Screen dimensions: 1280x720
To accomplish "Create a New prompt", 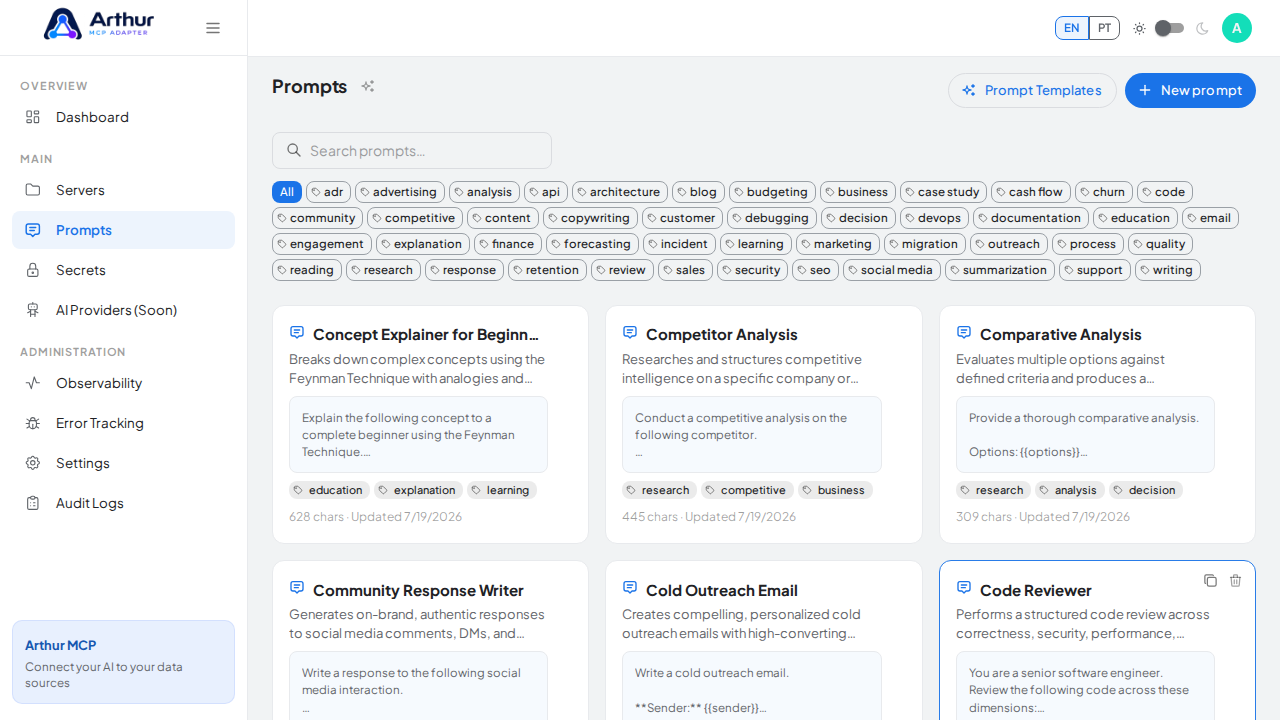I will tap(1190, 90).
